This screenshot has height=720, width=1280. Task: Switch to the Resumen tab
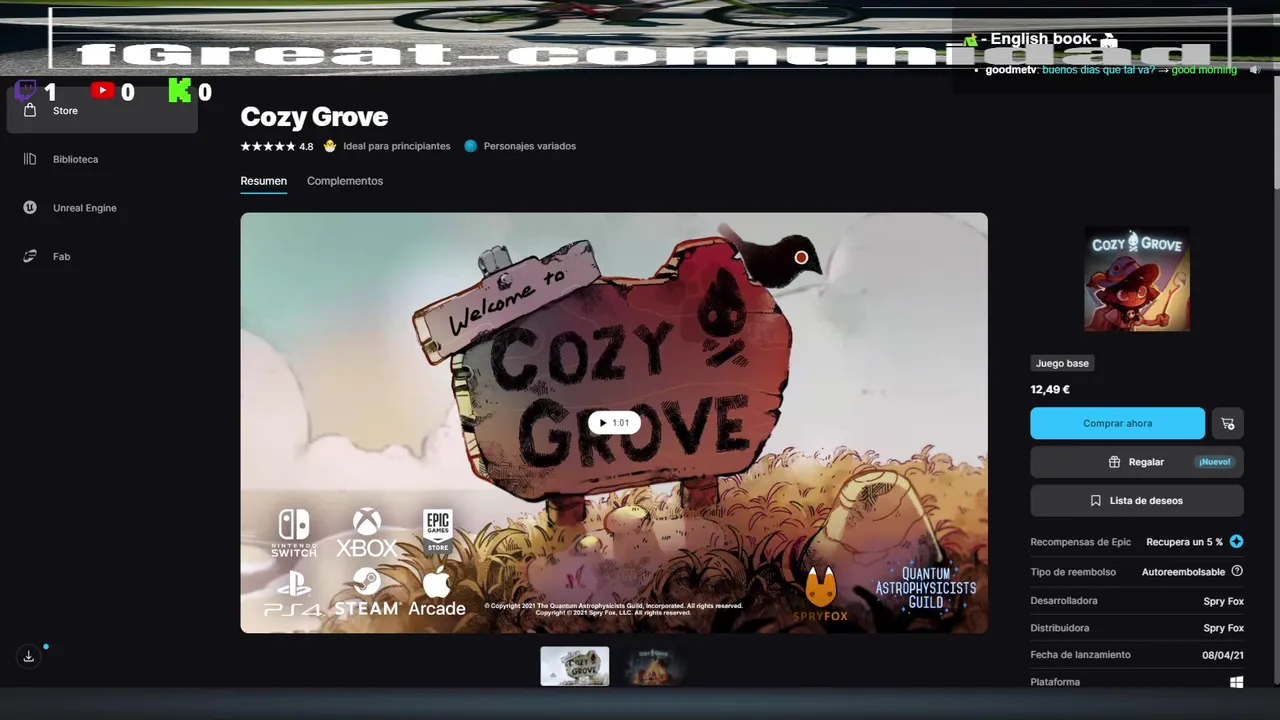263,181
